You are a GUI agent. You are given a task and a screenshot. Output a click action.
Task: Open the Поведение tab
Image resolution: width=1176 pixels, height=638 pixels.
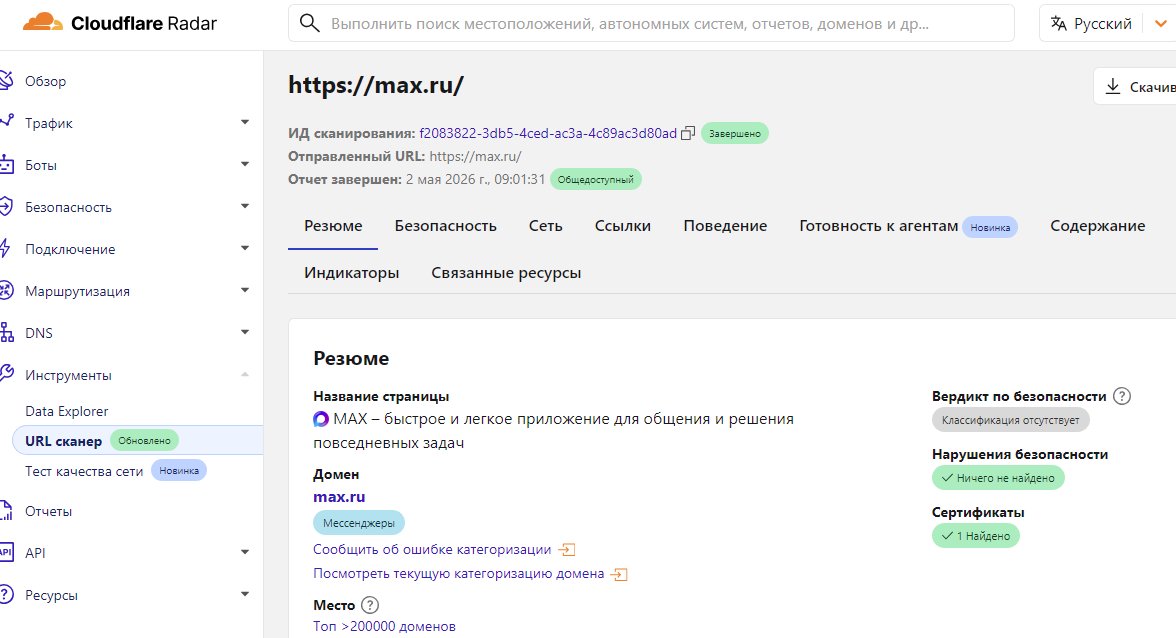click(x=725, y=226)
